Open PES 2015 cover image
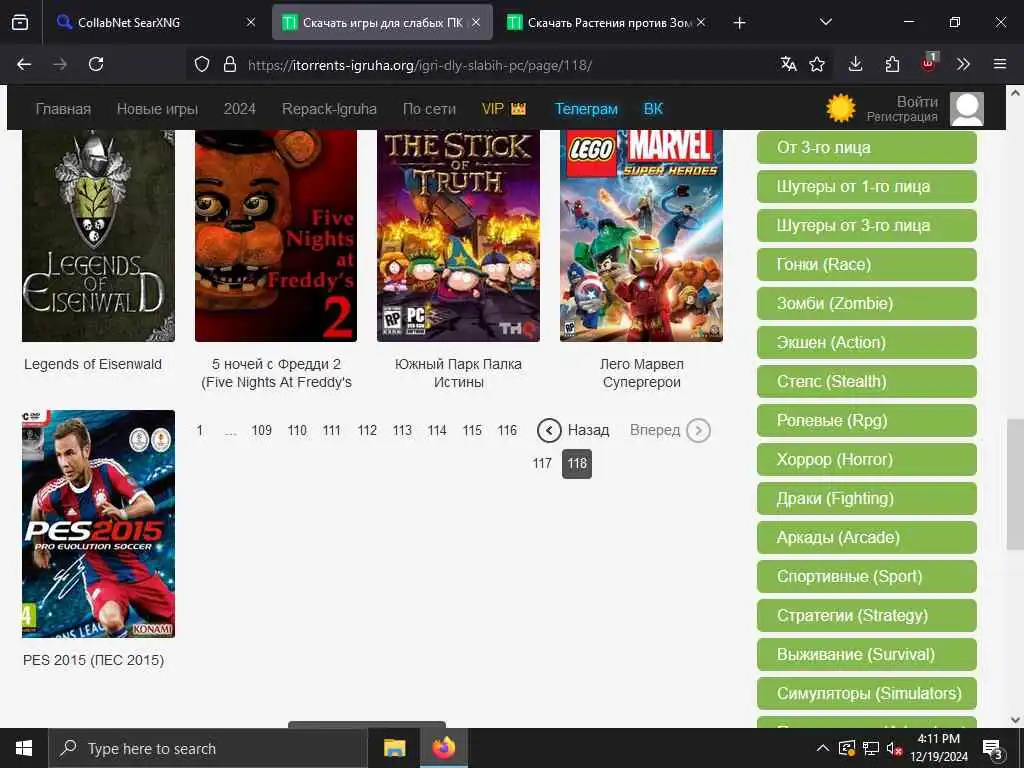1024x768 pixels. (x=99, y=524)
